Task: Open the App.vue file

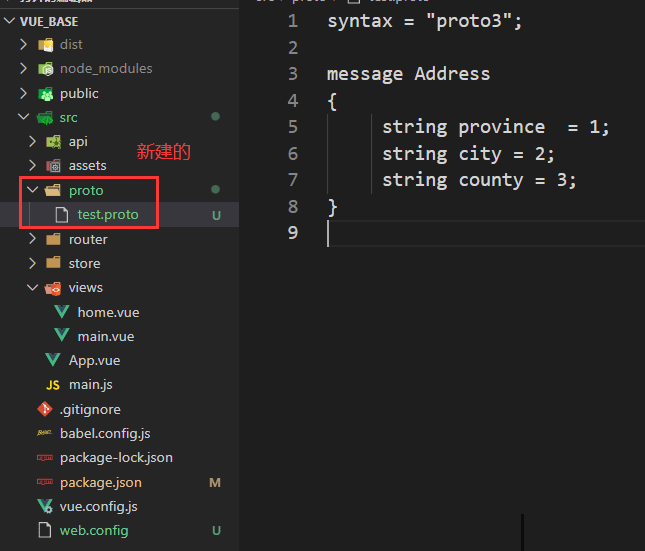Action: [x=94, y=360]
